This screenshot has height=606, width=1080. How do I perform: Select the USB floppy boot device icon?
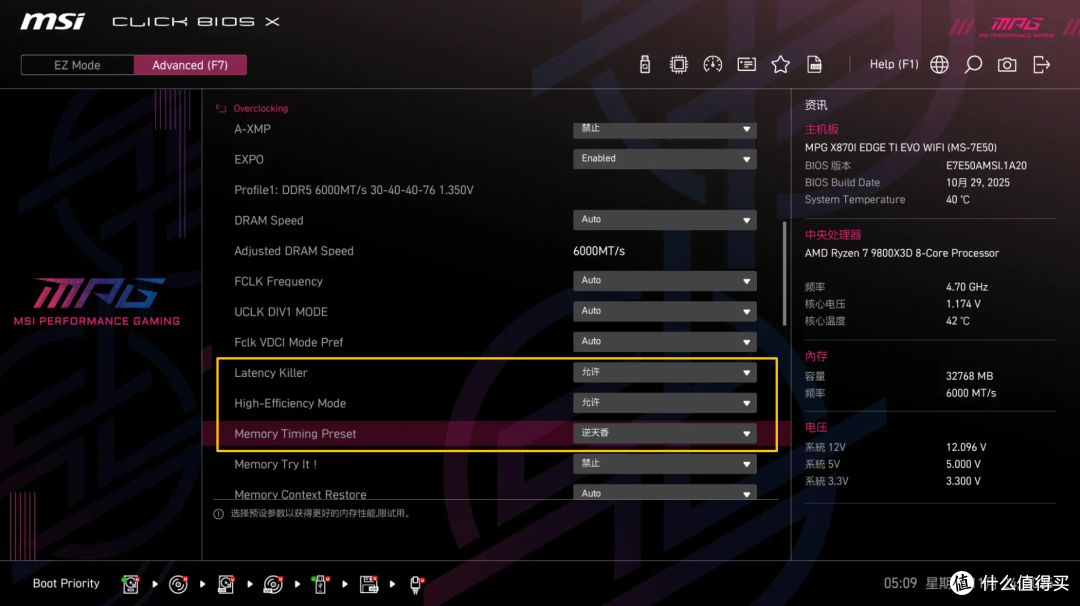coord(369,584)
